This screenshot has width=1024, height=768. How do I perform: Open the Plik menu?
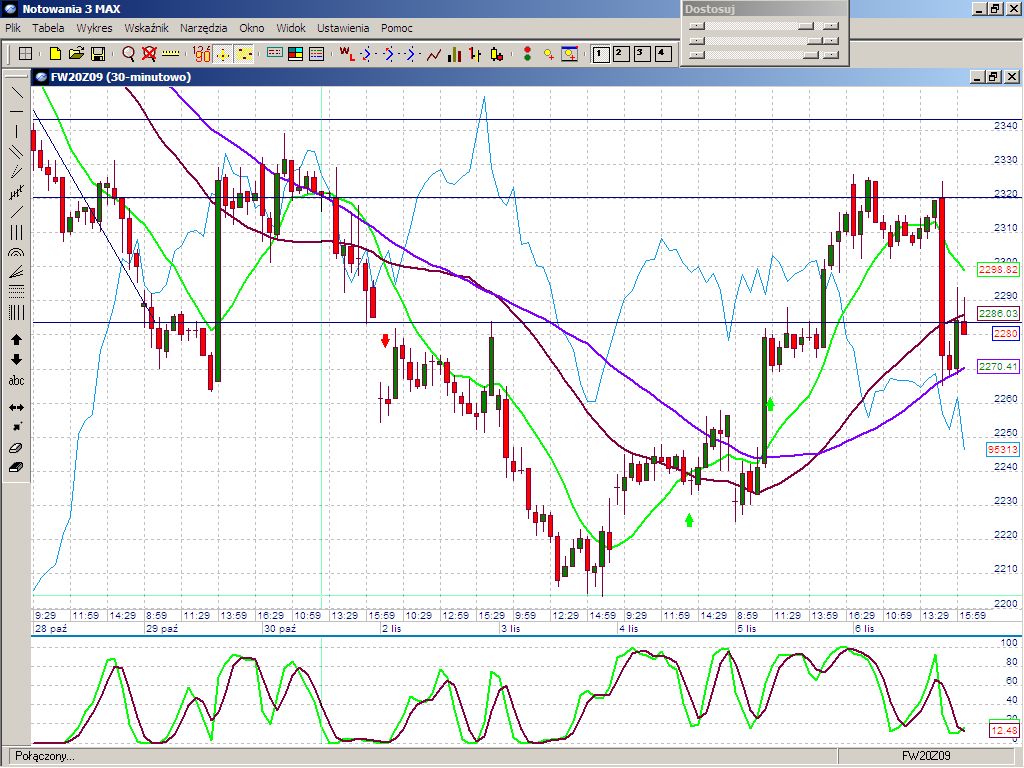(13, 28)
